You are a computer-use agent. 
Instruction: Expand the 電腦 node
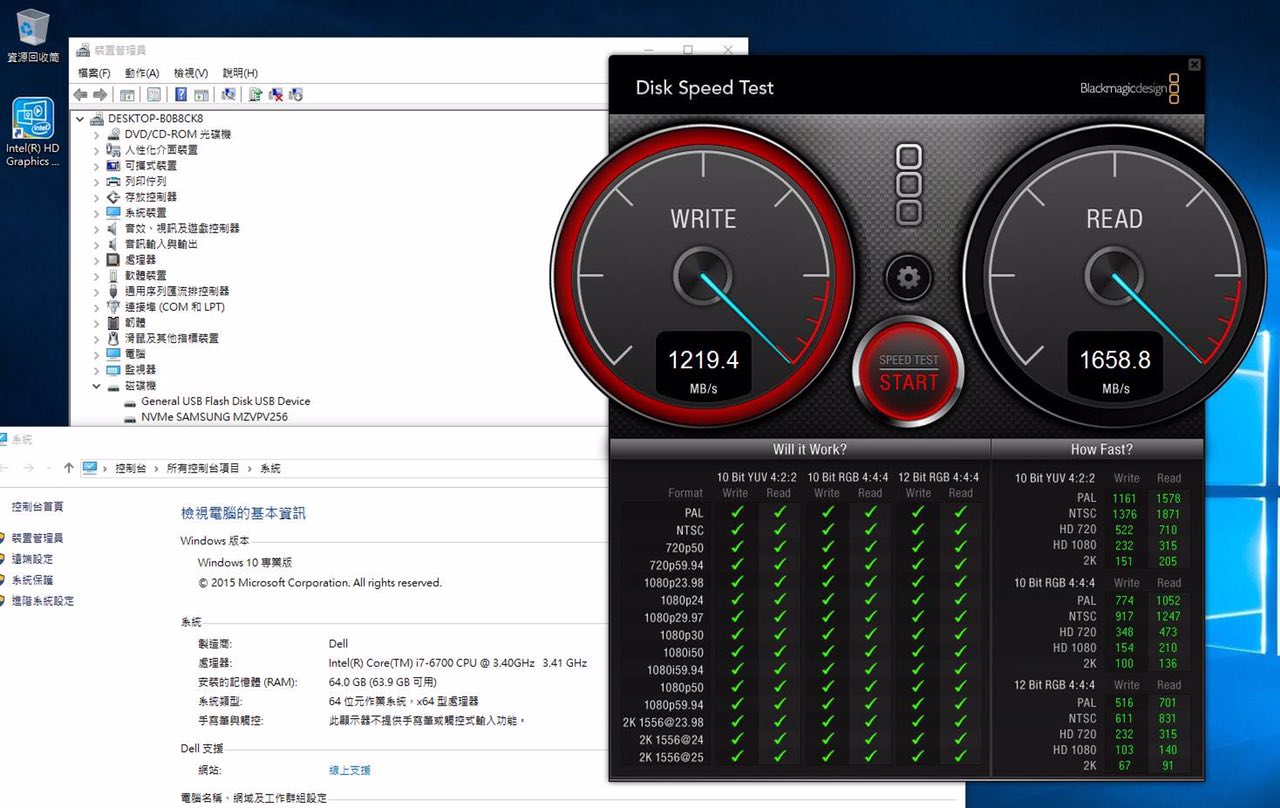[x=97, y=354]
